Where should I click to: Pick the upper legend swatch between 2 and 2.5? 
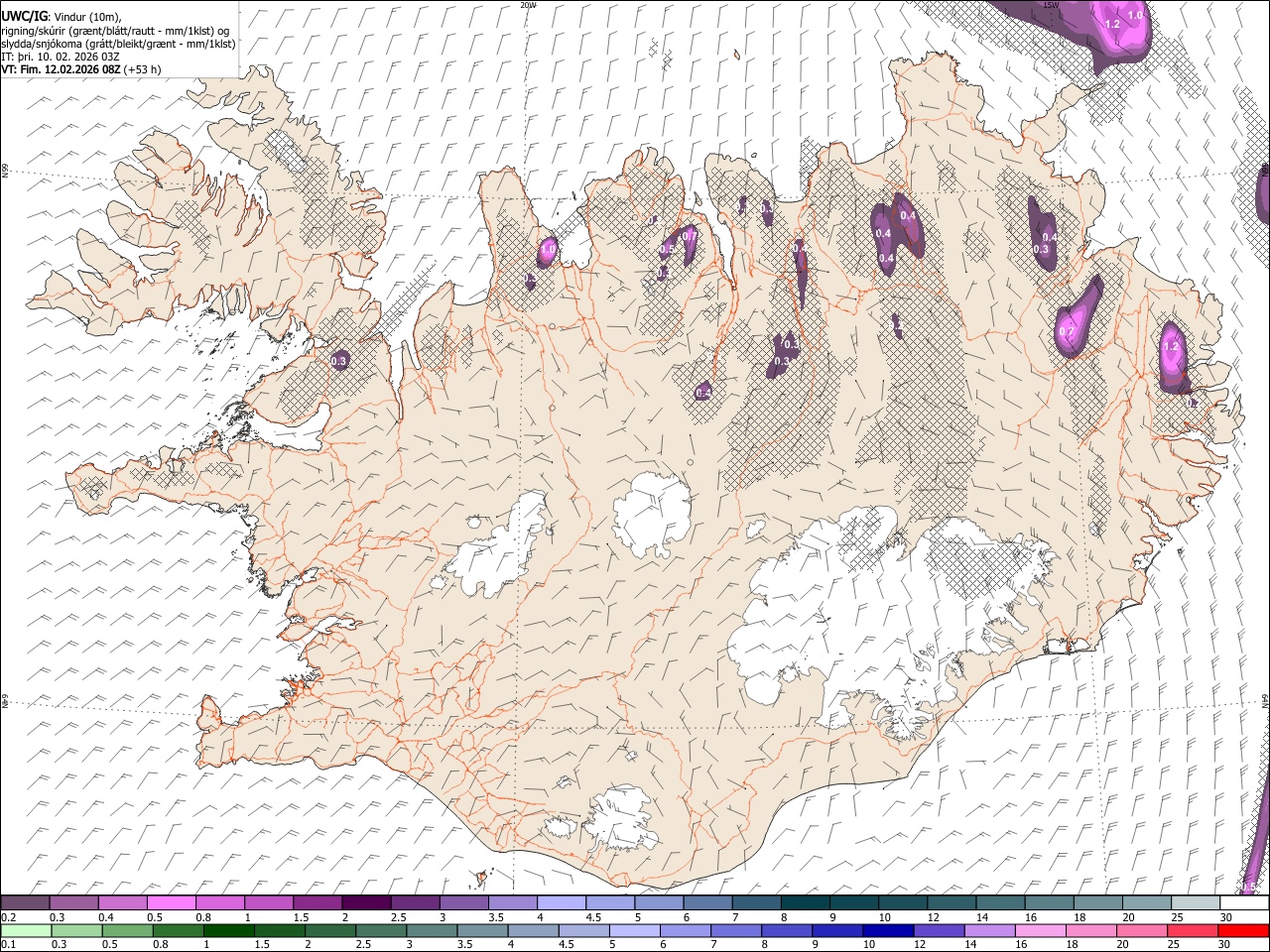(366, 903)
